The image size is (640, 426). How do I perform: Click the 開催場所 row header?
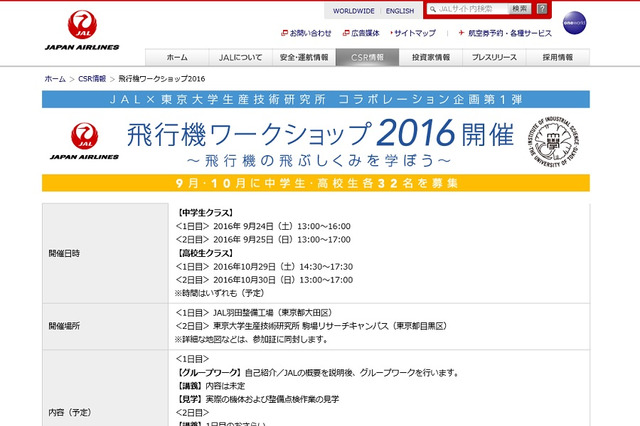coord(105,326)
